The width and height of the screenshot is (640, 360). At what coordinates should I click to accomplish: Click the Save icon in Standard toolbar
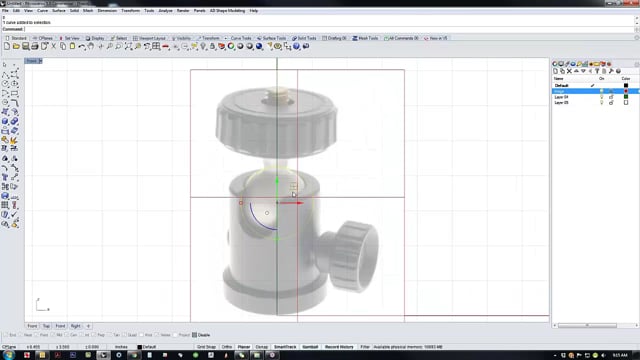click(x=25, y=47)
